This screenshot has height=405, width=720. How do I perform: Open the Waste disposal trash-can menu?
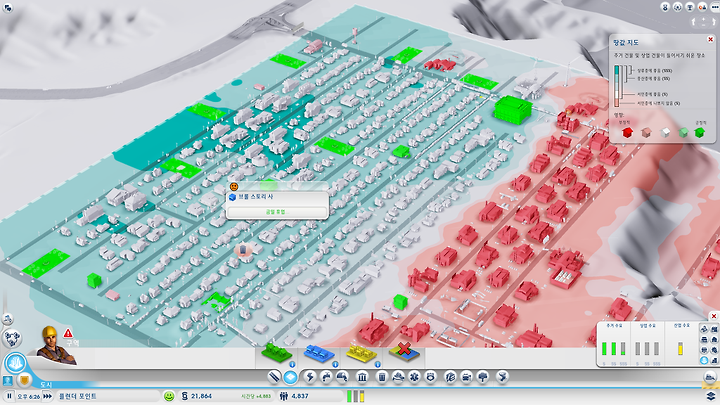click(x=382, y=377)
